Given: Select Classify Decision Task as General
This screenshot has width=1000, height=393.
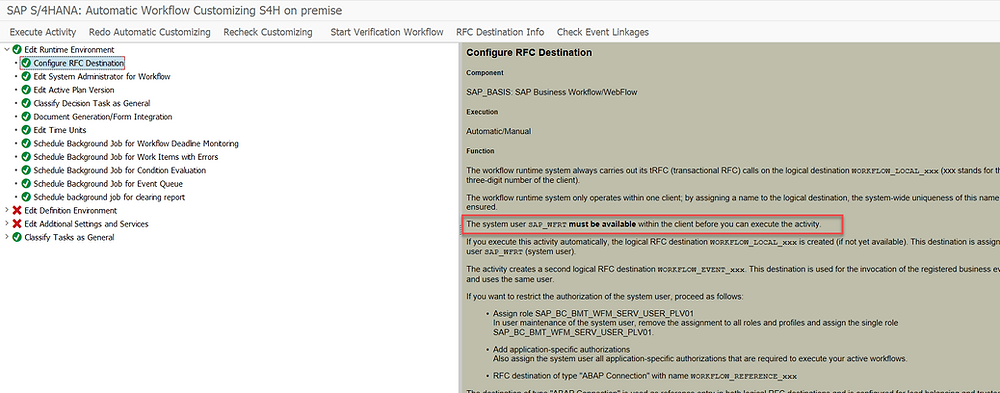Looking at the screenshot, I should pyautogui.click(x=92, y=103).
